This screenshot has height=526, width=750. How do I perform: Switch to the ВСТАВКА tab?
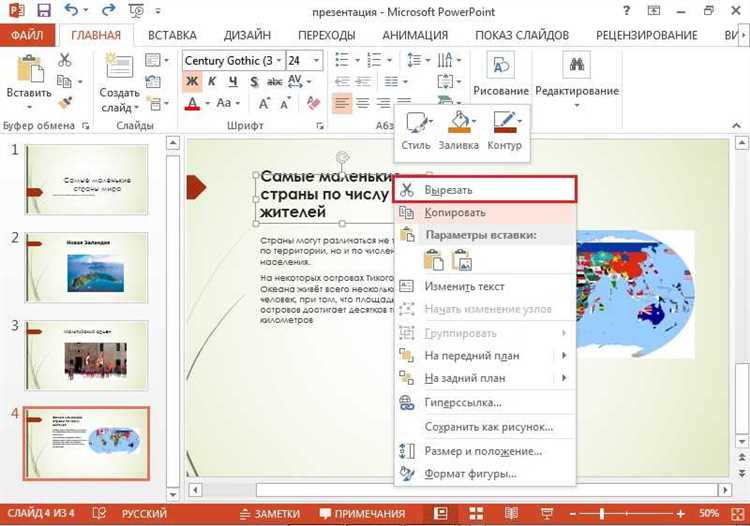click(172, 35)
